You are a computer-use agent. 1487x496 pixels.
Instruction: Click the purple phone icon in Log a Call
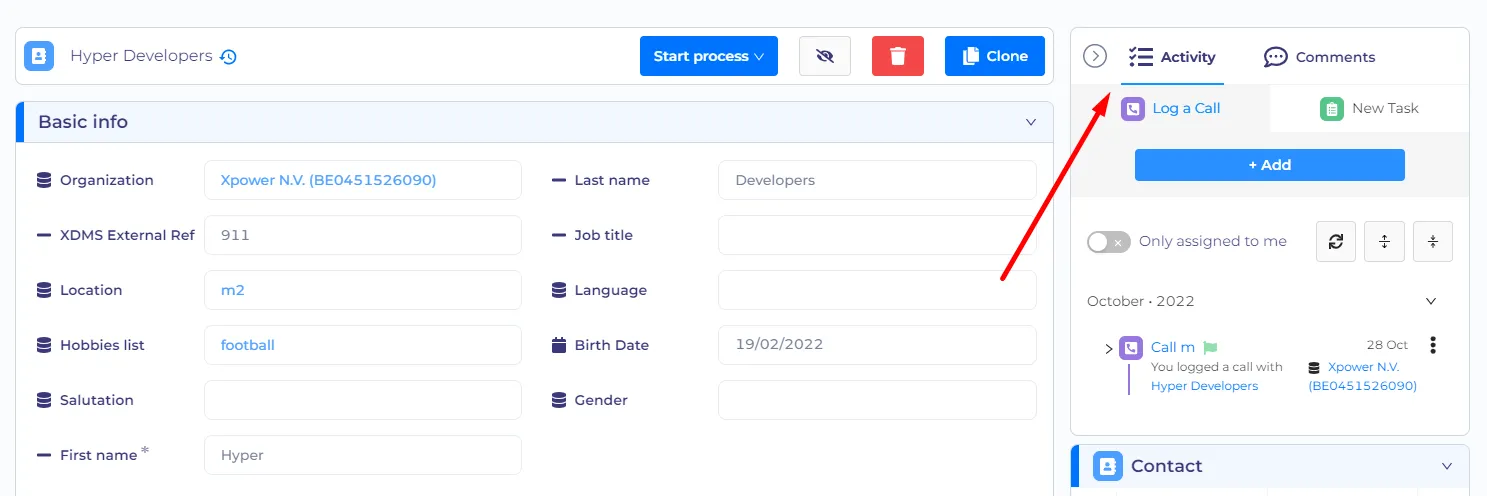coord(1133,108)
